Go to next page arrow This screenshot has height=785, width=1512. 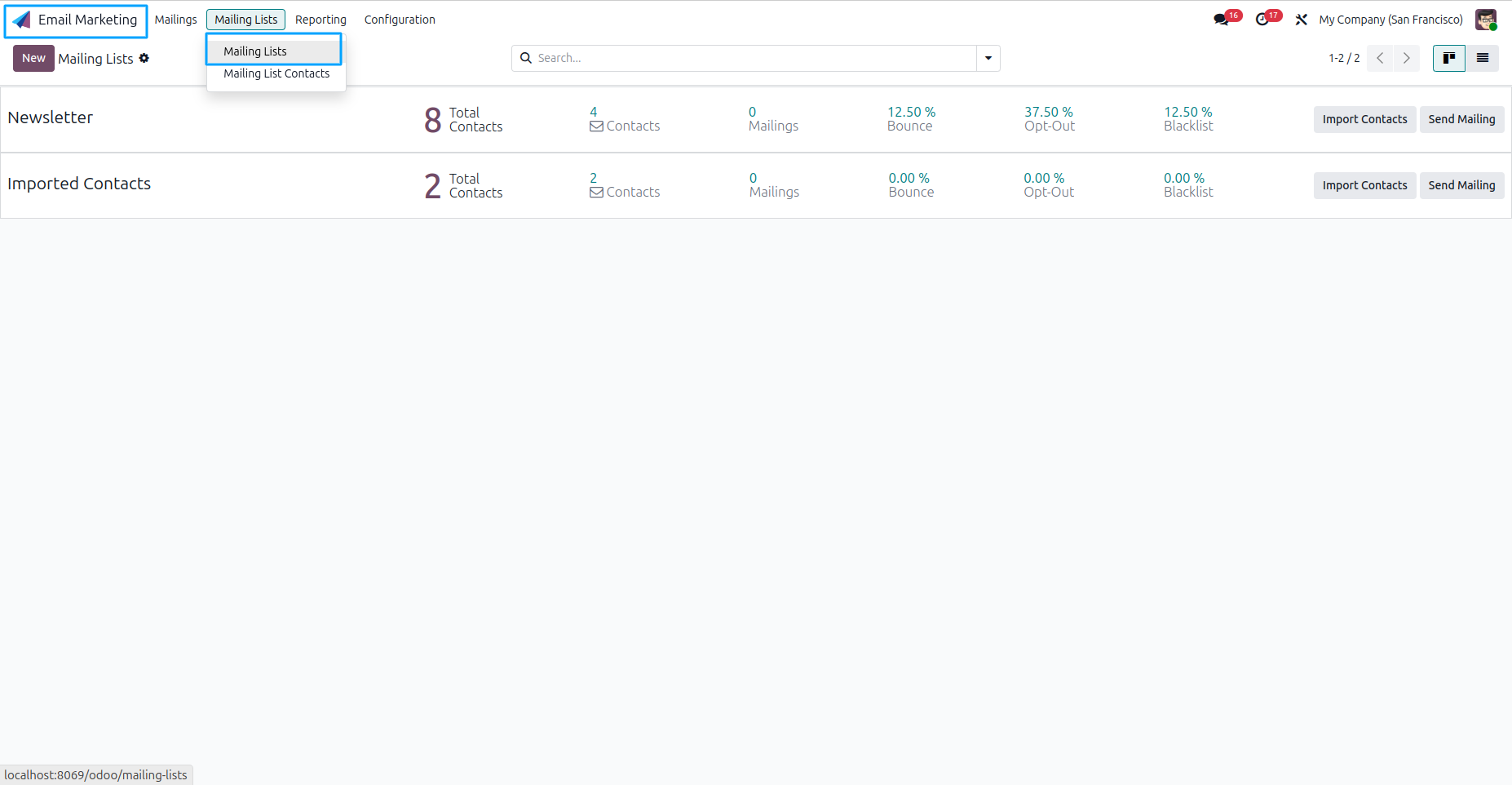[1407, 58]
